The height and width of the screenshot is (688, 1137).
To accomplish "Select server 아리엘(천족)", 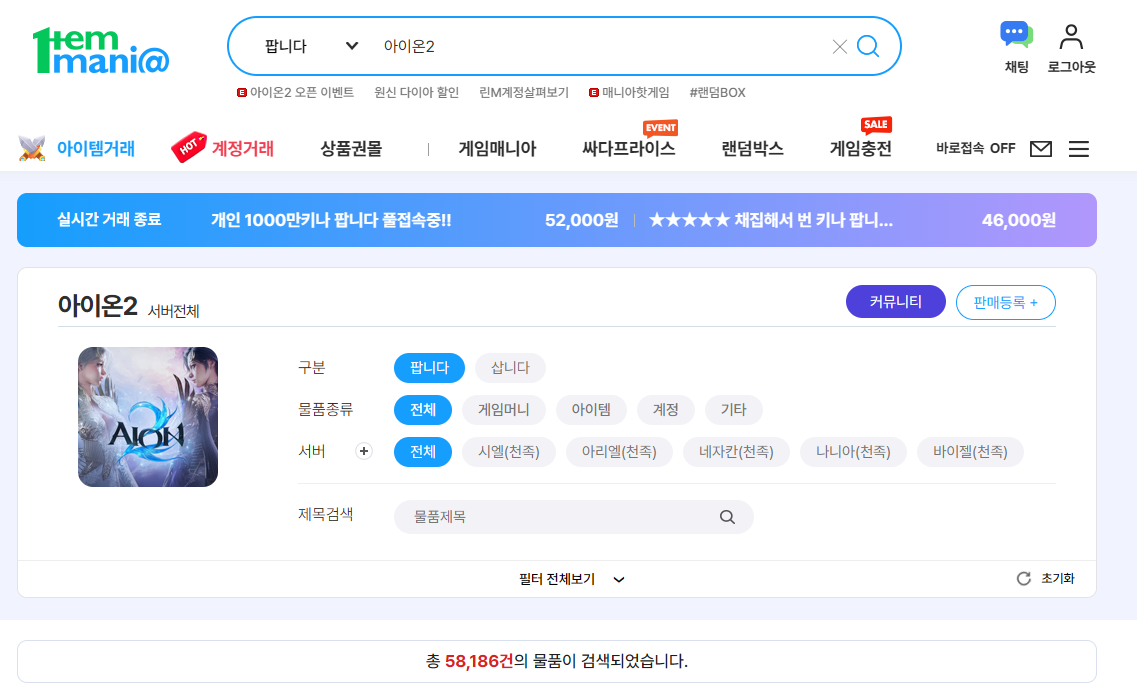I will (619, 452).
